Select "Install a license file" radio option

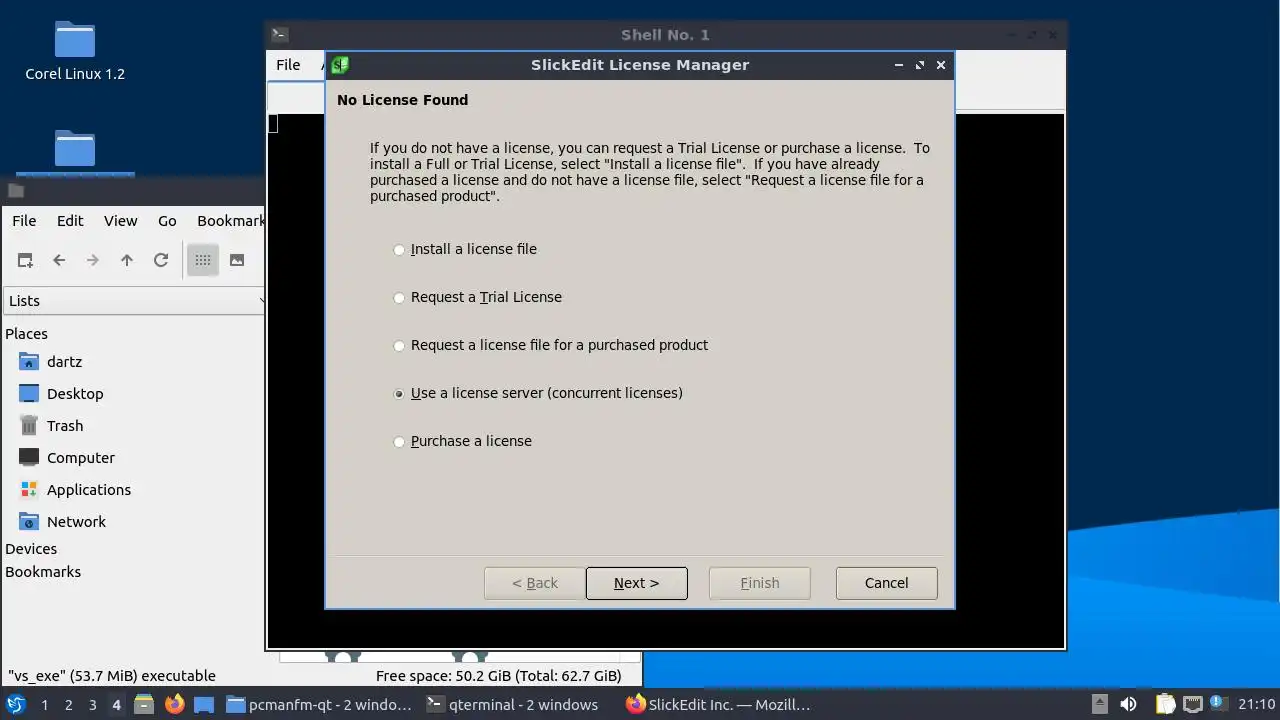pyautogui.click(x=399, y=249)
